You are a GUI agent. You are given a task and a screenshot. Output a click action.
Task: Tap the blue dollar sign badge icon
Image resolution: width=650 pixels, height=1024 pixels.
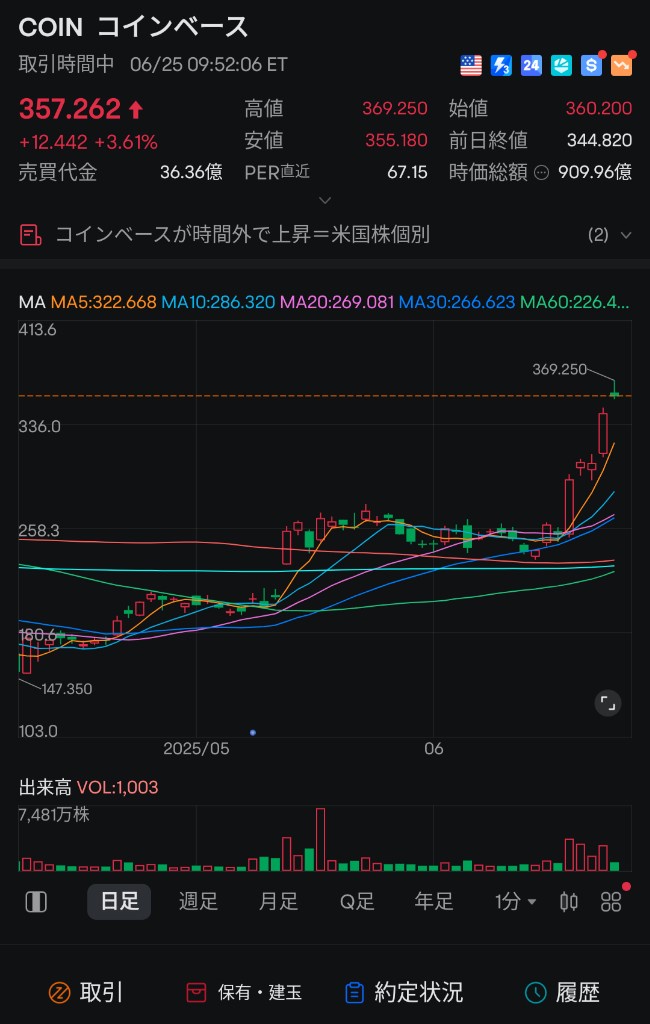[x=591, y=65]
